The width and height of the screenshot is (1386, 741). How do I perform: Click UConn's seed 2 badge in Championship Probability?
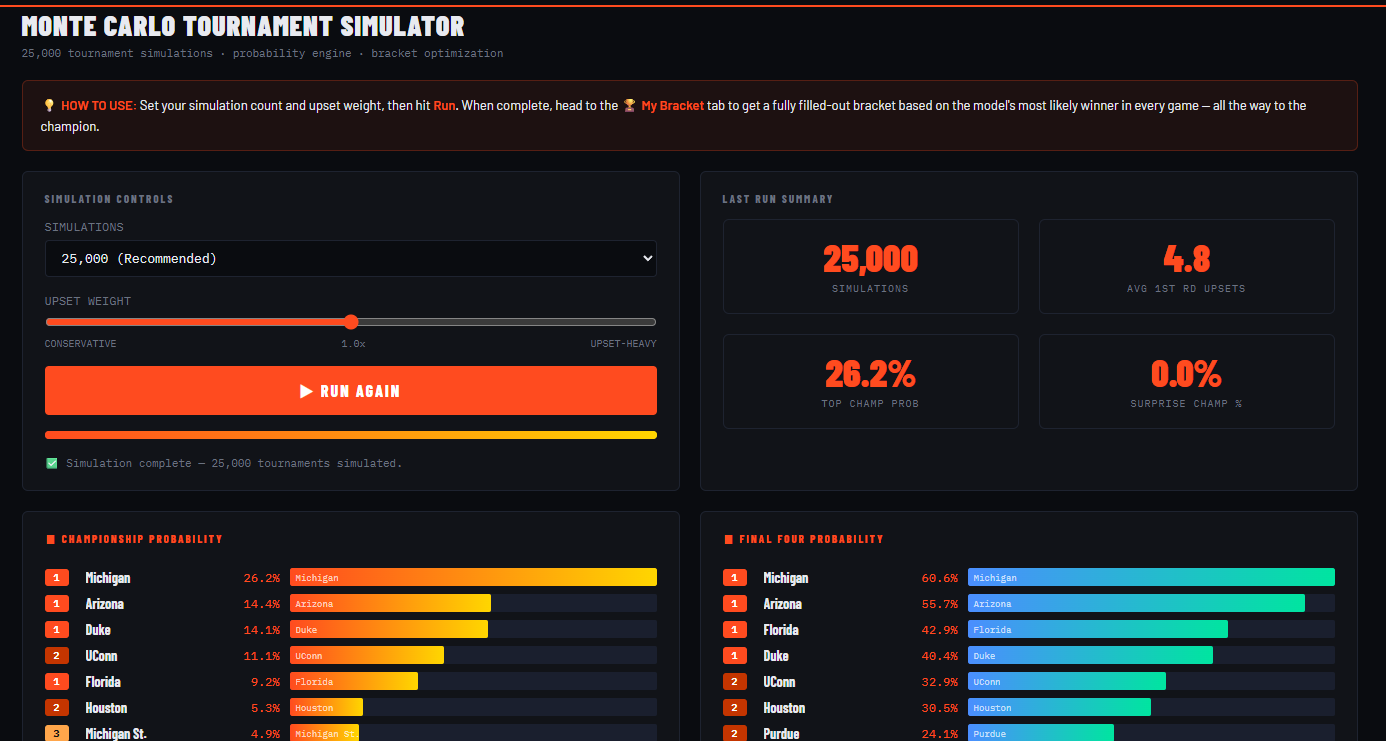(57, 656)
